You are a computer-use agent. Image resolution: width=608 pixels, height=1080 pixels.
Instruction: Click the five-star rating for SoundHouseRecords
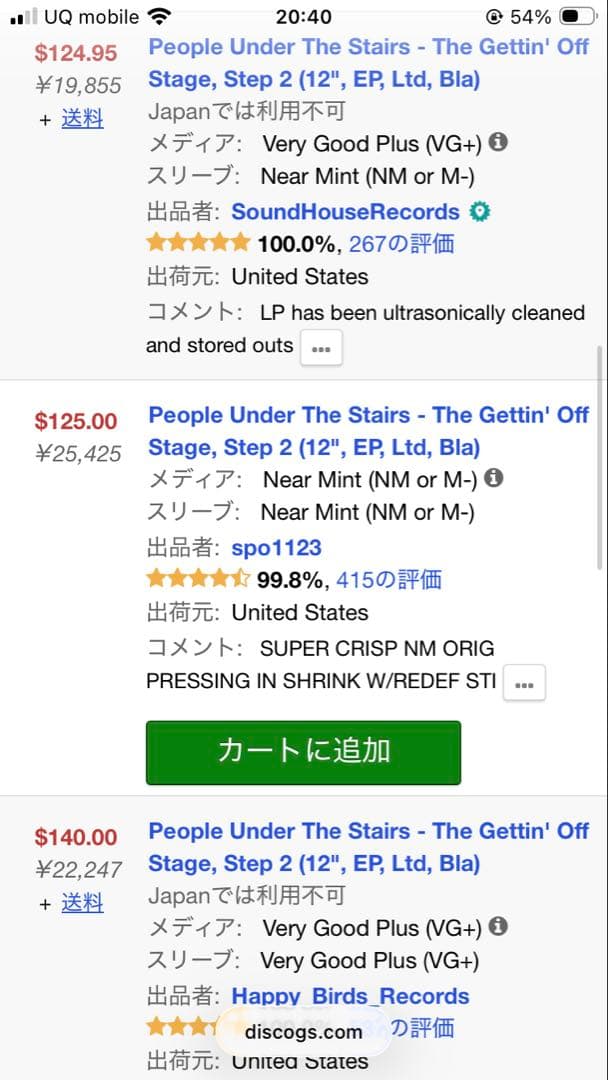tap(198, 242)
